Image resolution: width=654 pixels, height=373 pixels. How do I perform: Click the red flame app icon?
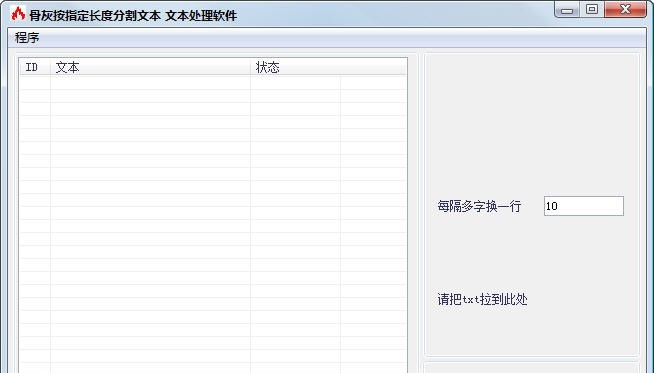coord(18,14)
